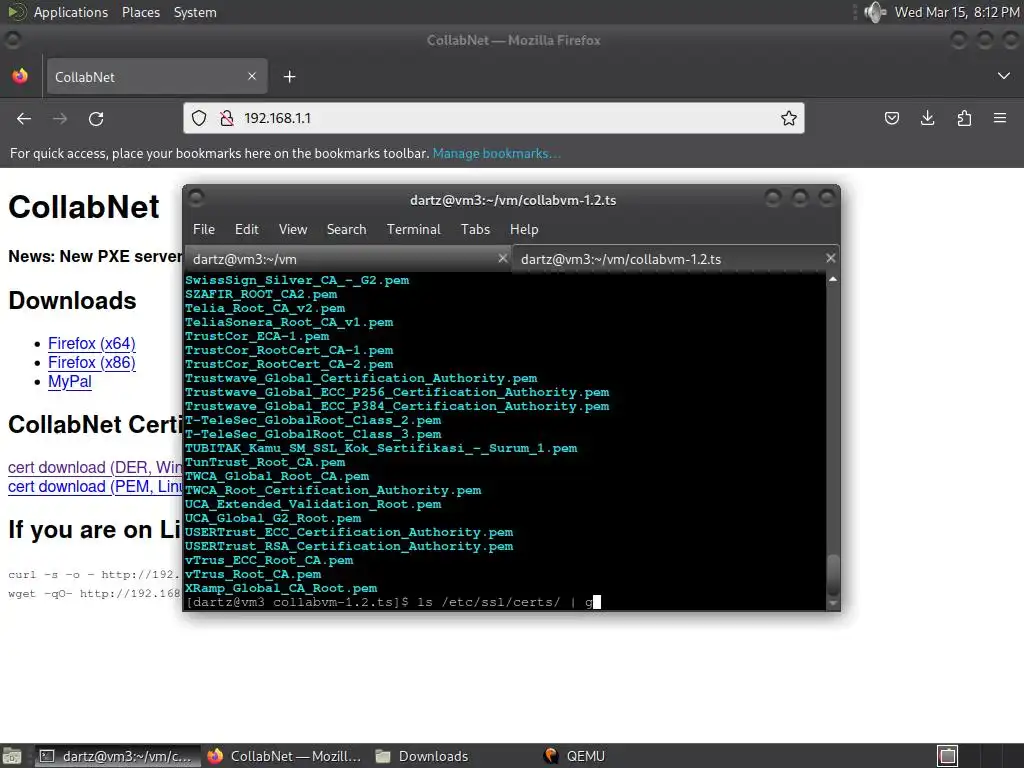Open the Applications menu
Viewport: 1024px width, 768px height.
tap(71, 12)
